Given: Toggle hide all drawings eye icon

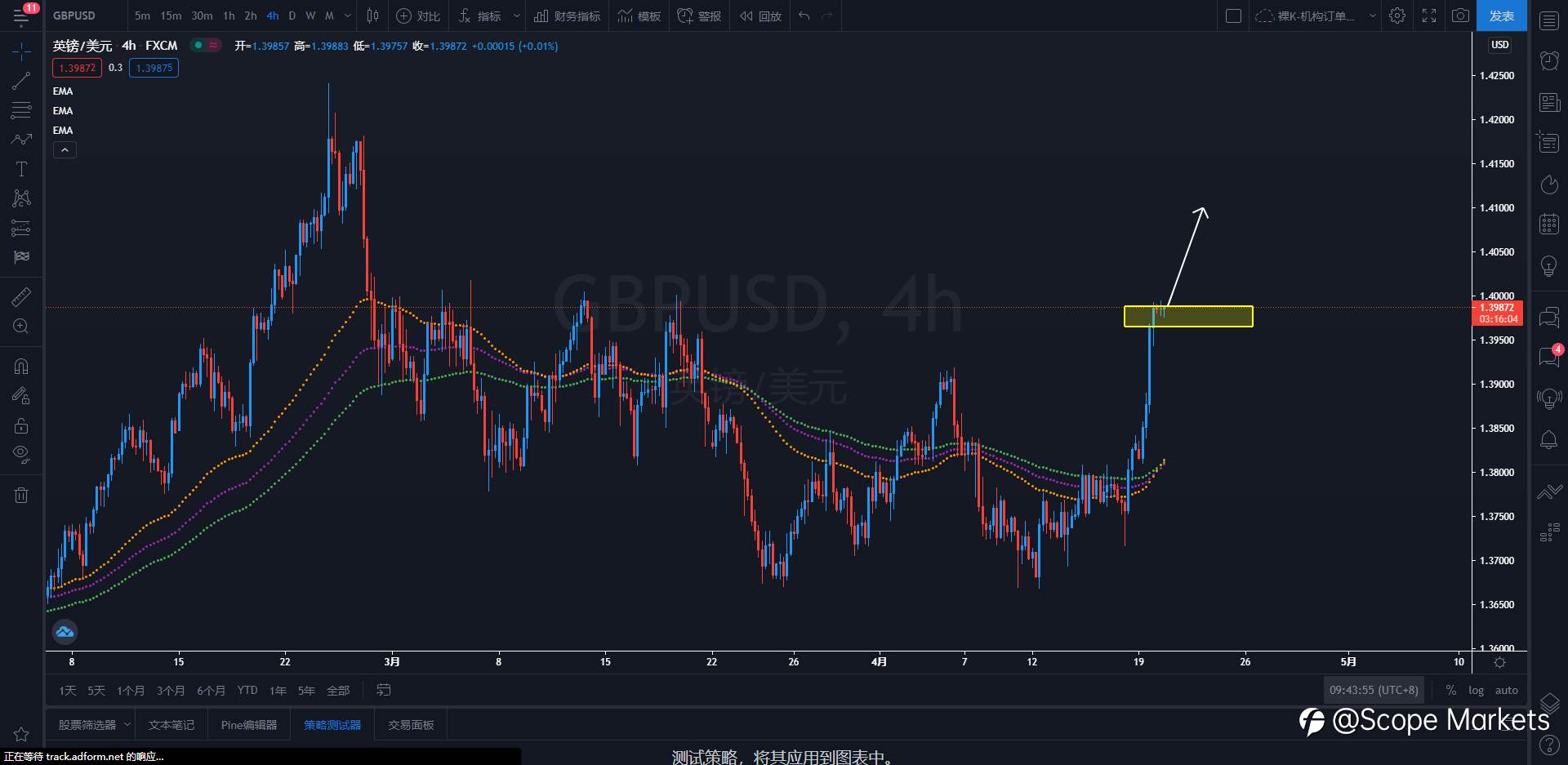Looking at the screenshot, I should click(x=21, y=455).
